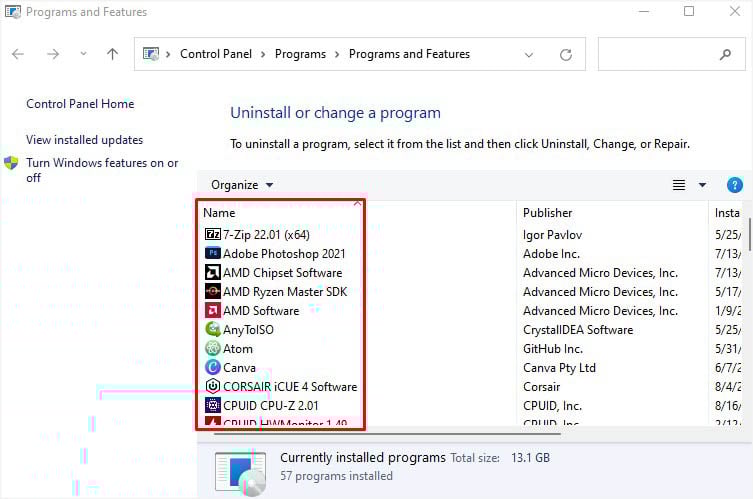Click the Programs and Features title icon
The height and width of the screenshot is (499, 753).
coord(13,12)
